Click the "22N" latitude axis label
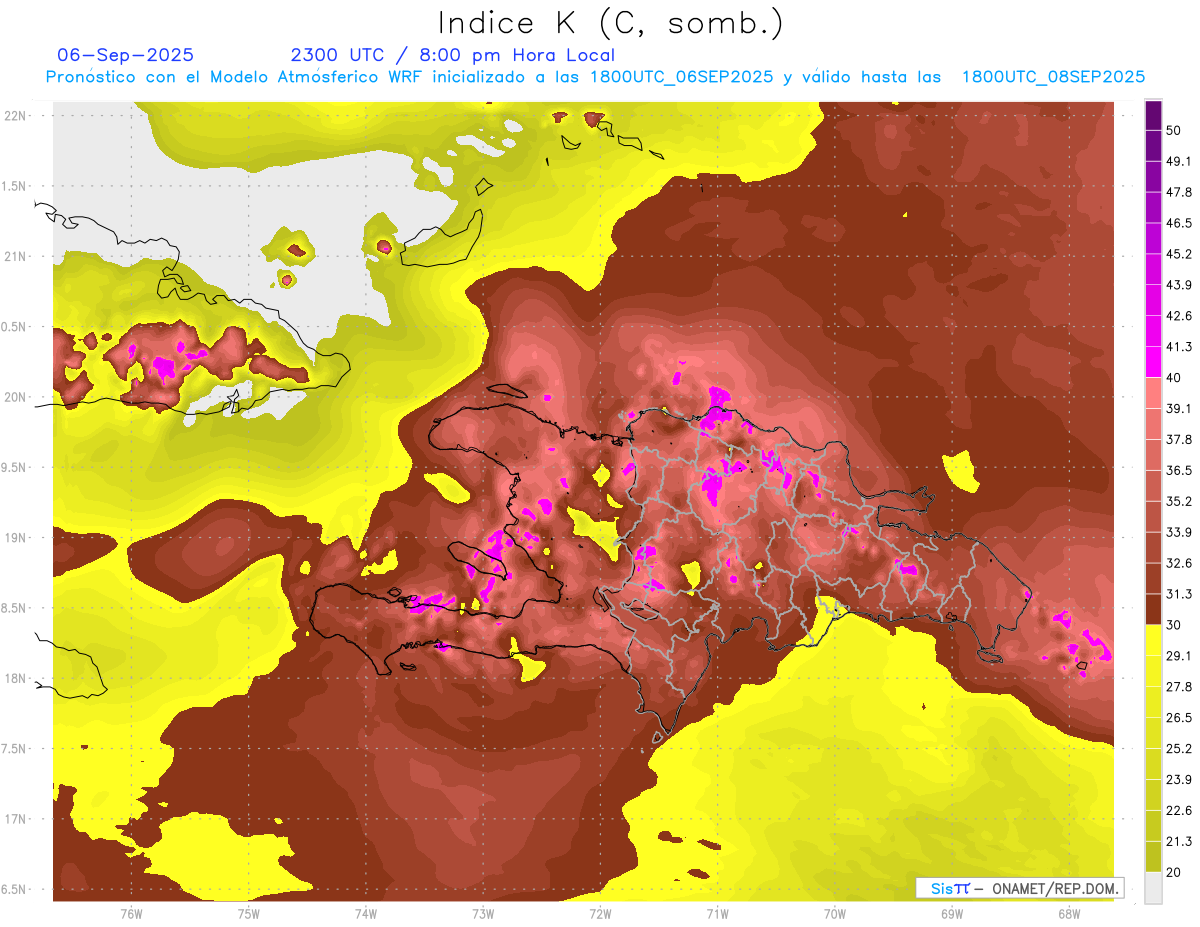 click(15, 116)
